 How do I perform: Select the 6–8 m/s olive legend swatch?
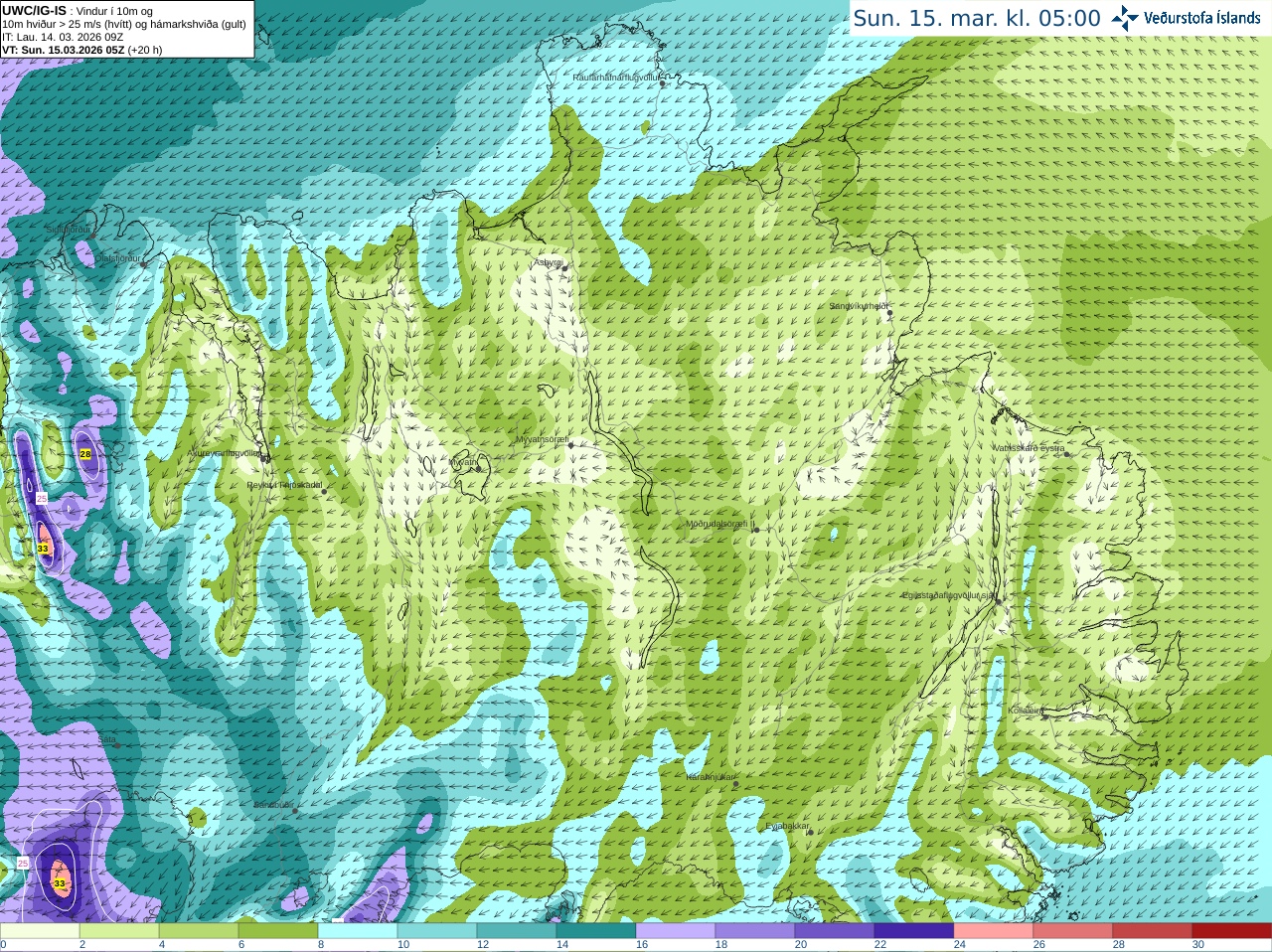click(x=278, y=931)
